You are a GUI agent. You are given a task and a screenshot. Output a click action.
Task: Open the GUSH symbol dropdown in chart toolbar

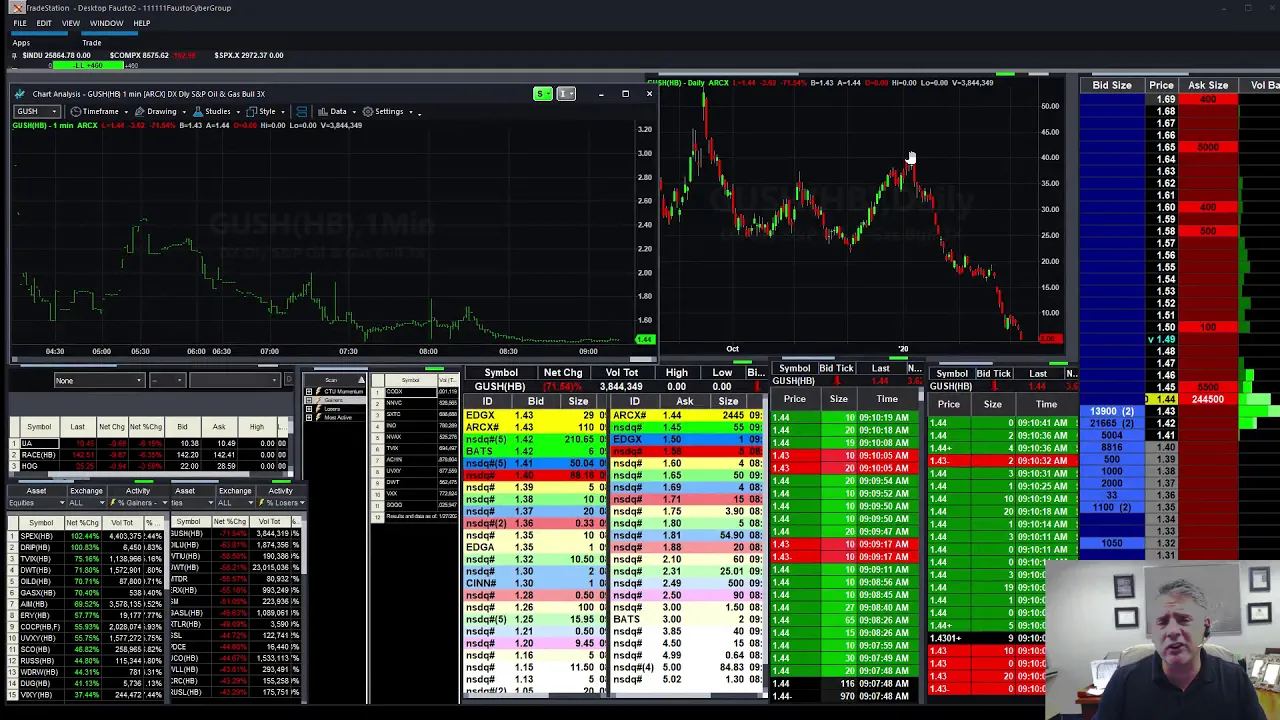point(36,111)
